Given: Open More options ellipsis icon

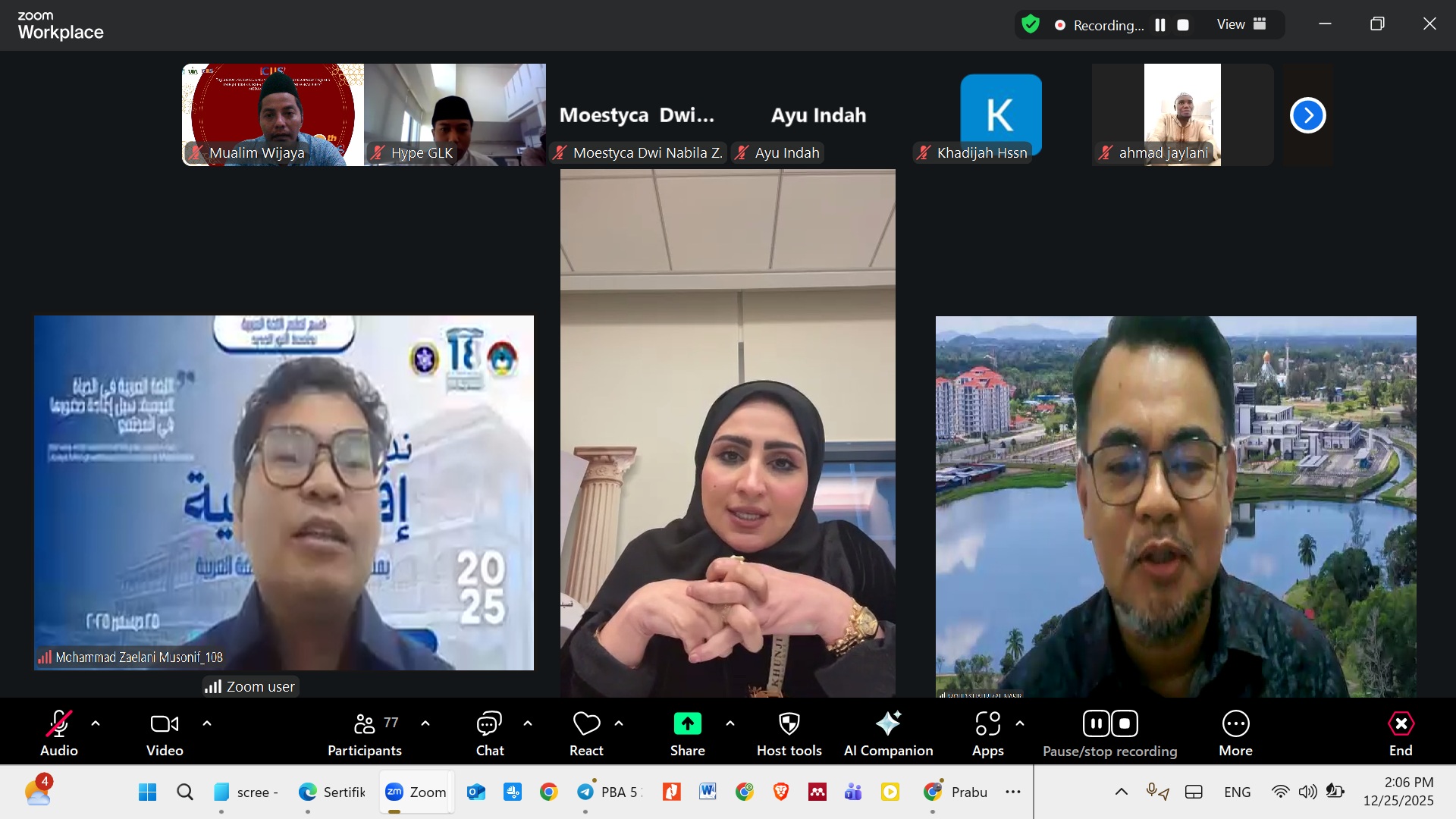Looking at the screenshot, I should (x=1235, y=724).
